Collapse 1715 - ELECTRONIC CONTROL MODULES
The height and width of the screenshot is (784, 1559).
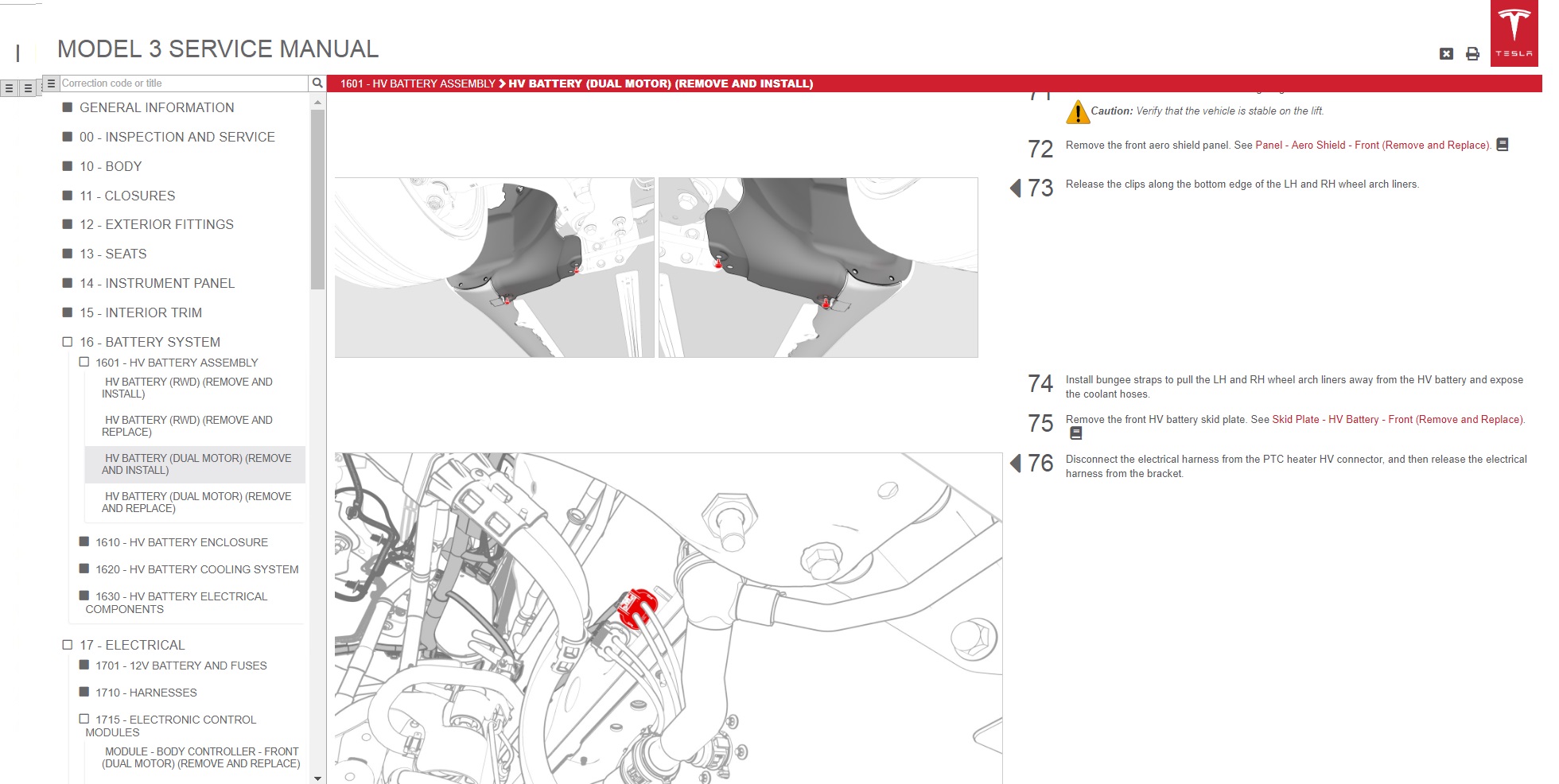click(x=84, y=719)
